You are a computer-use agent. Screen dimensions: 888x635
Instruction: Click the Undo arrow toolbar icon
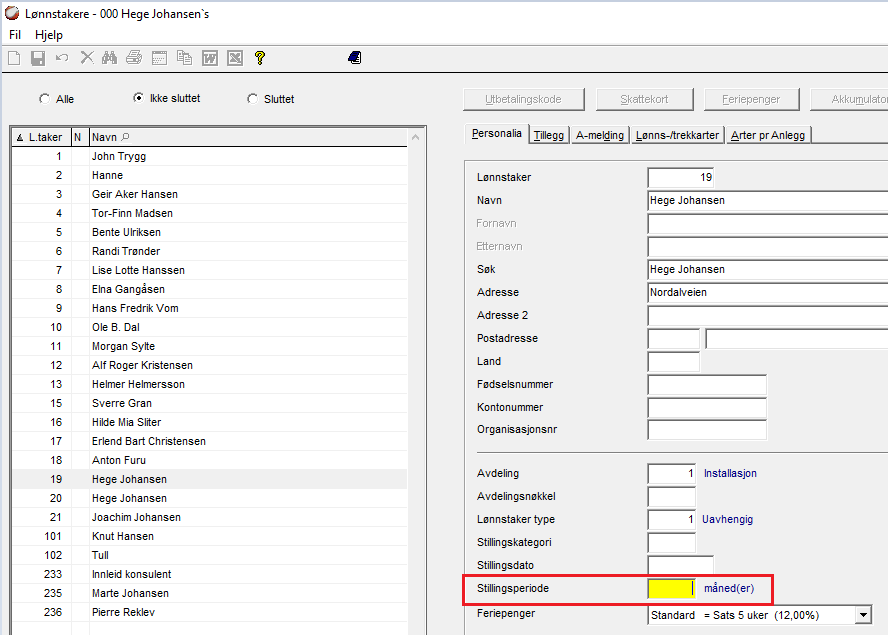[62, 58]
